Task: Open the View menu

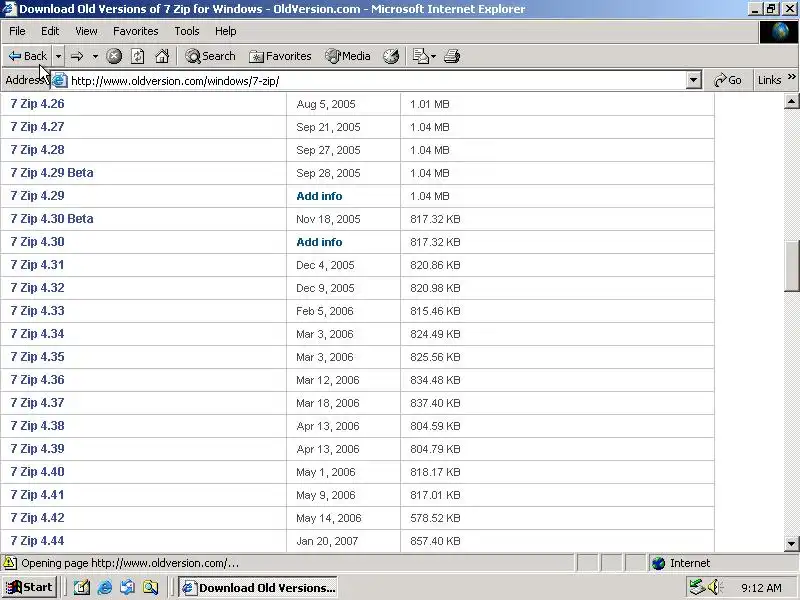Action: point(86,31)
